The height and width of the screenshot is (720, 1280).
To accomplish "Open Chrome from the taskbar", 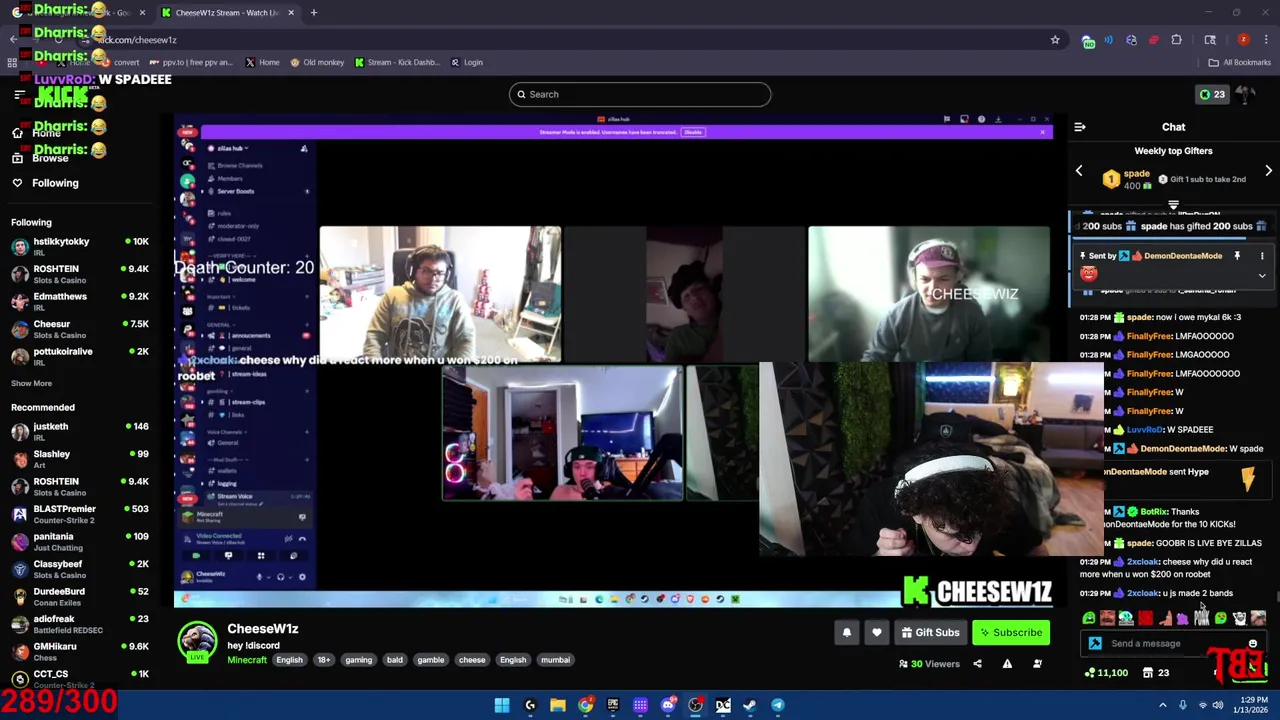I will (585, 705).
